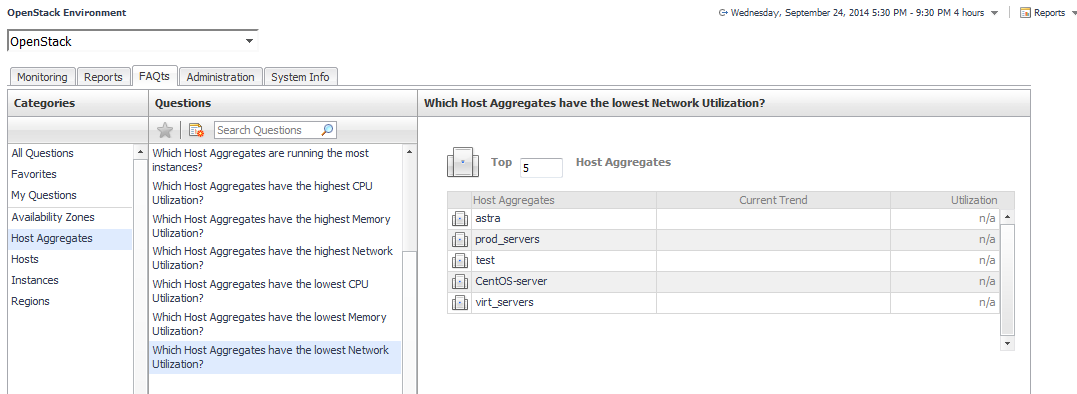Click the virt_servers row icon
This screenshot has width=1077, height=394.
point(460,302)
